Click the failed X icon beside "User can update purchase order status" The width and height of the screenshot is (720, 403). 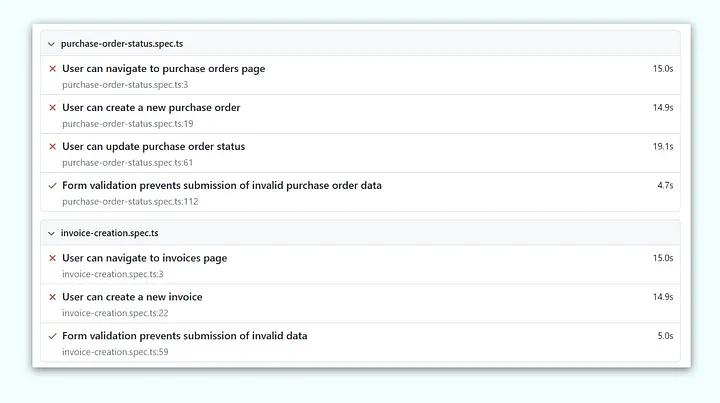52,147
